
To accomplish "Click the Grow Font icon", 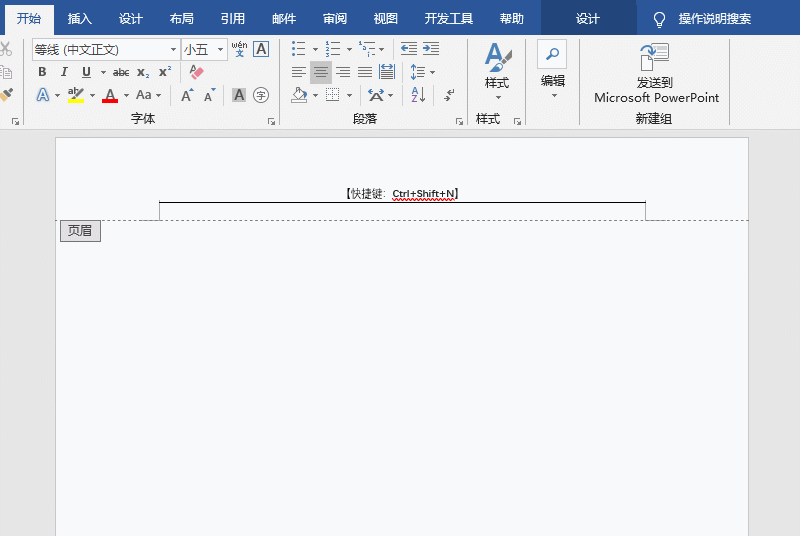I will pyautogui.click(x=187, y=95).
